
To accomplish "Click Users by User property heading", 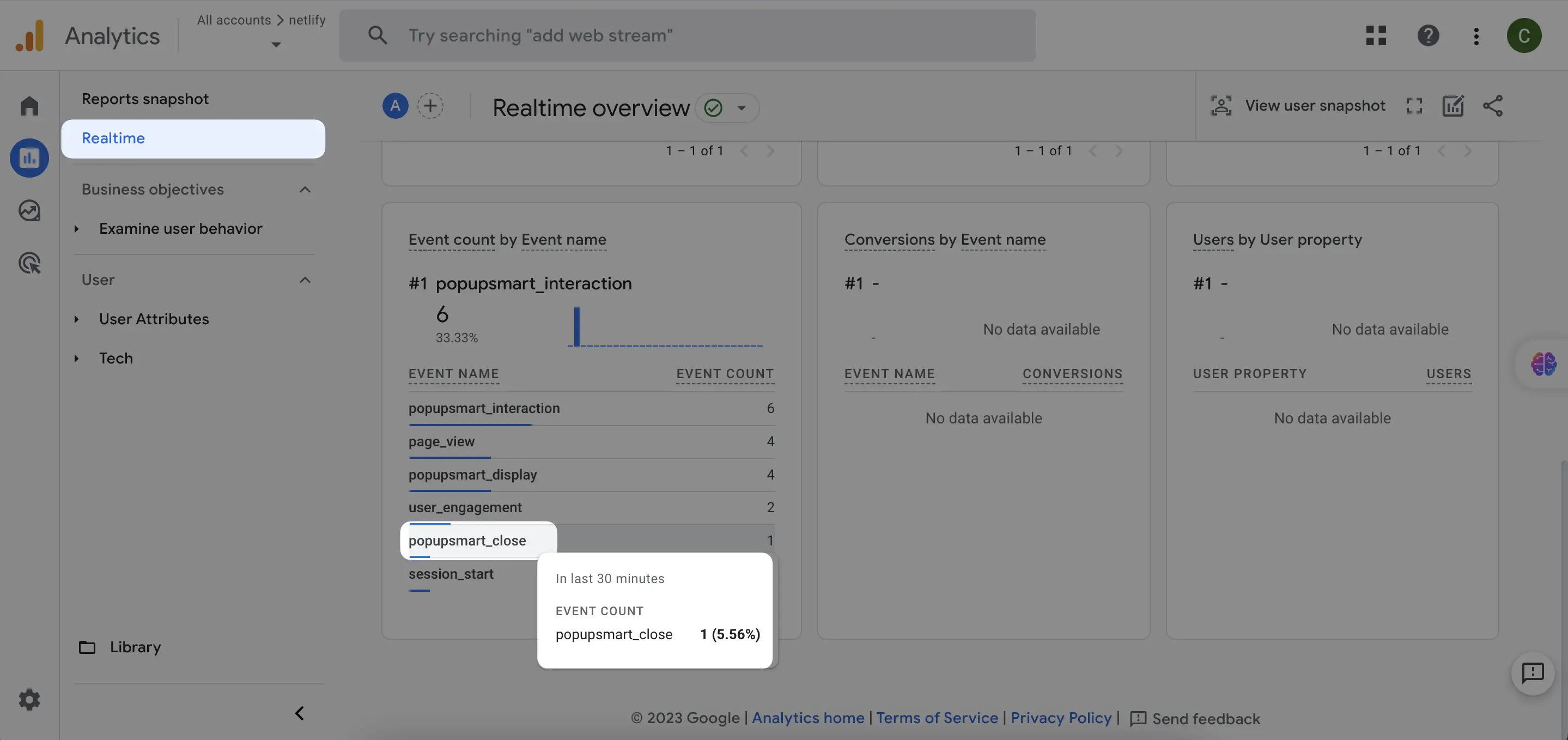I will click(1277, 240).
